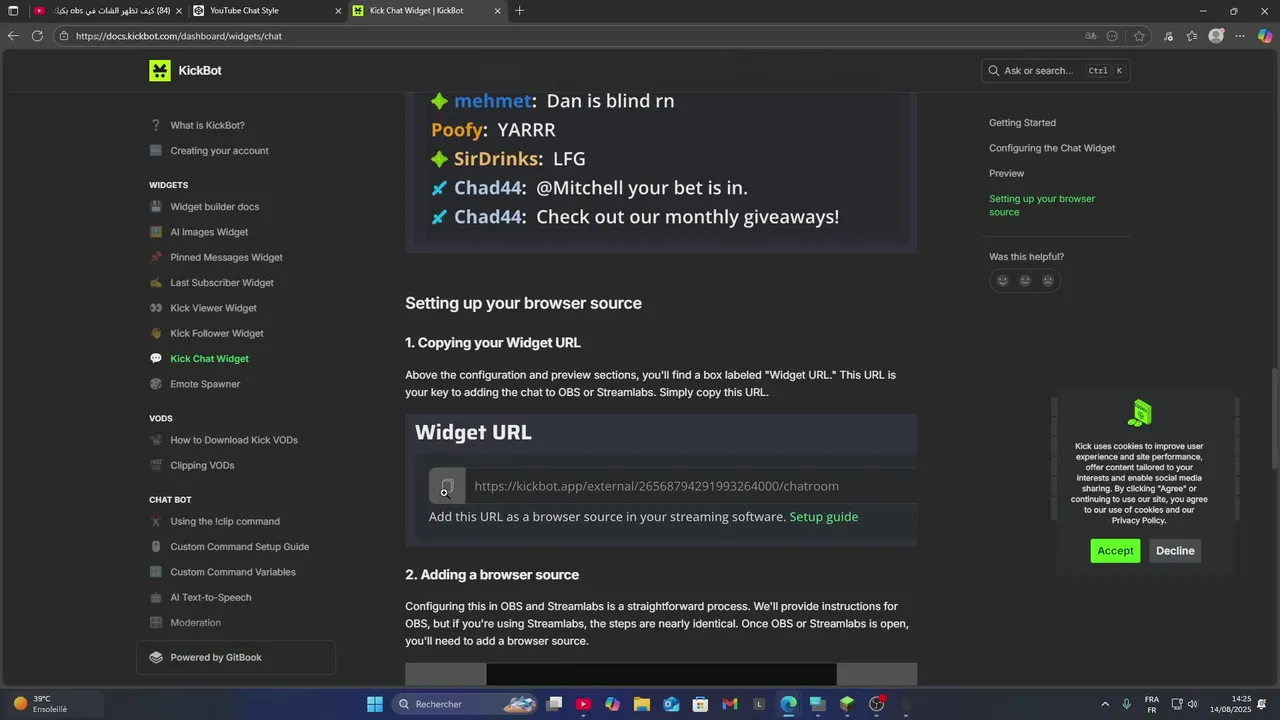Accept the cookie notice
The image size is (1280, 720).
(x=1115, y=551)
